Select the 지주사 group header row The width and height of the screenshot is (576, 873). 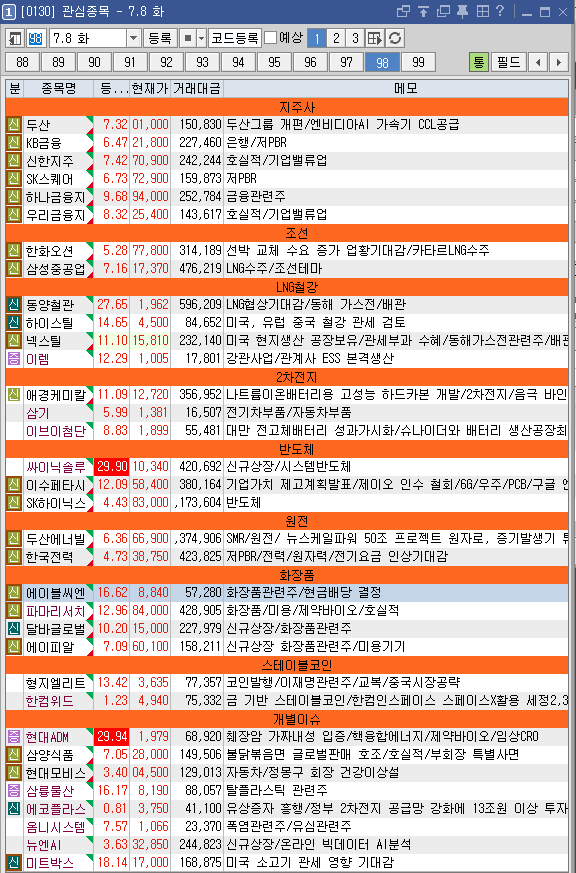click(x=287, y=106)
